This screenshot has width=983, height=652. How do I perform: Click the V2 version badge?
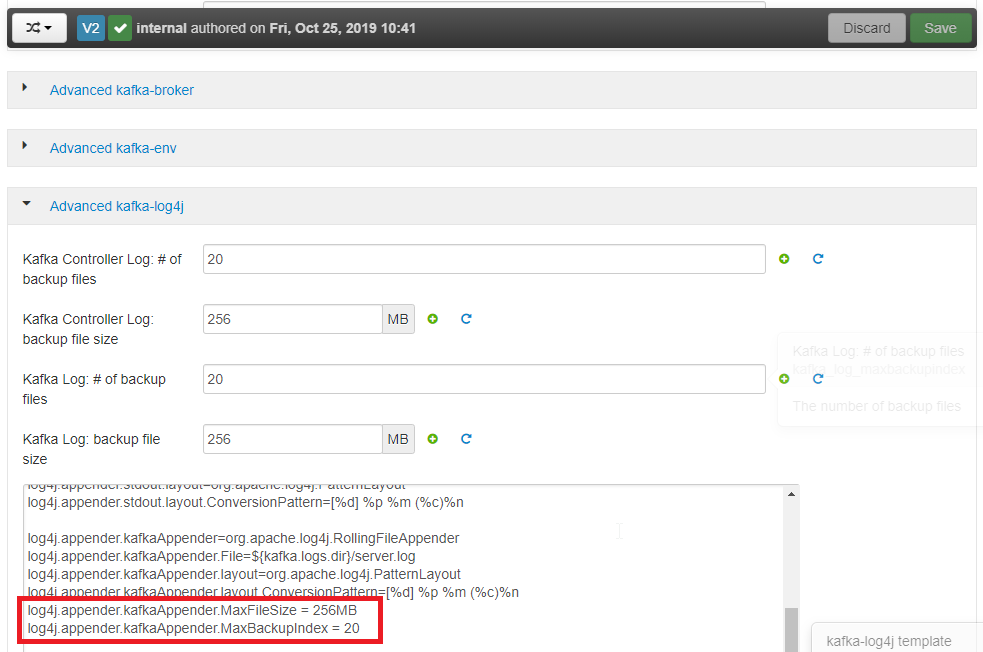click(91, 28)
